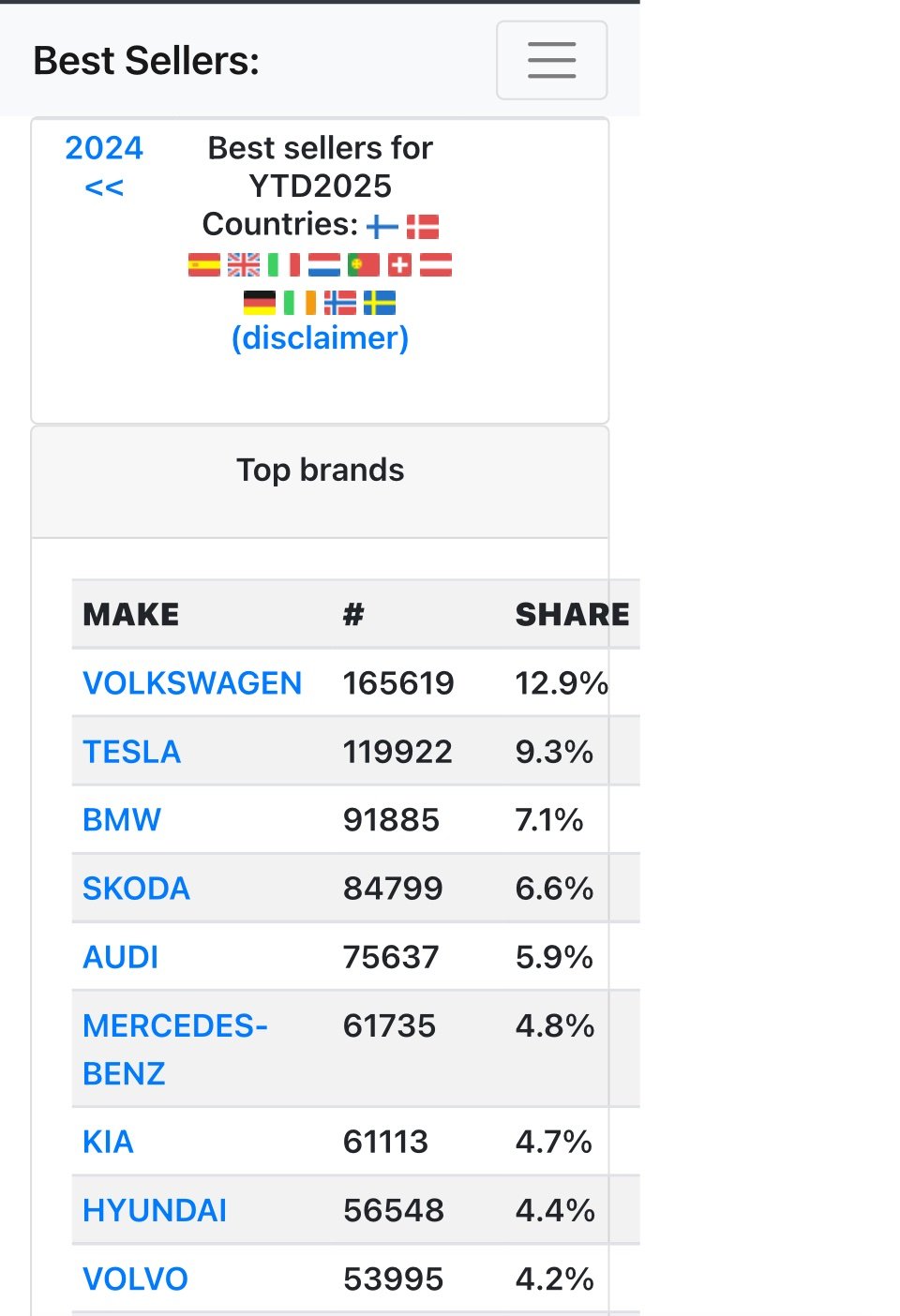View the MERCEDES-BENZ brand page
Image resolution: width=900 pixels, height=1316 pixels.
[175, 1049]
